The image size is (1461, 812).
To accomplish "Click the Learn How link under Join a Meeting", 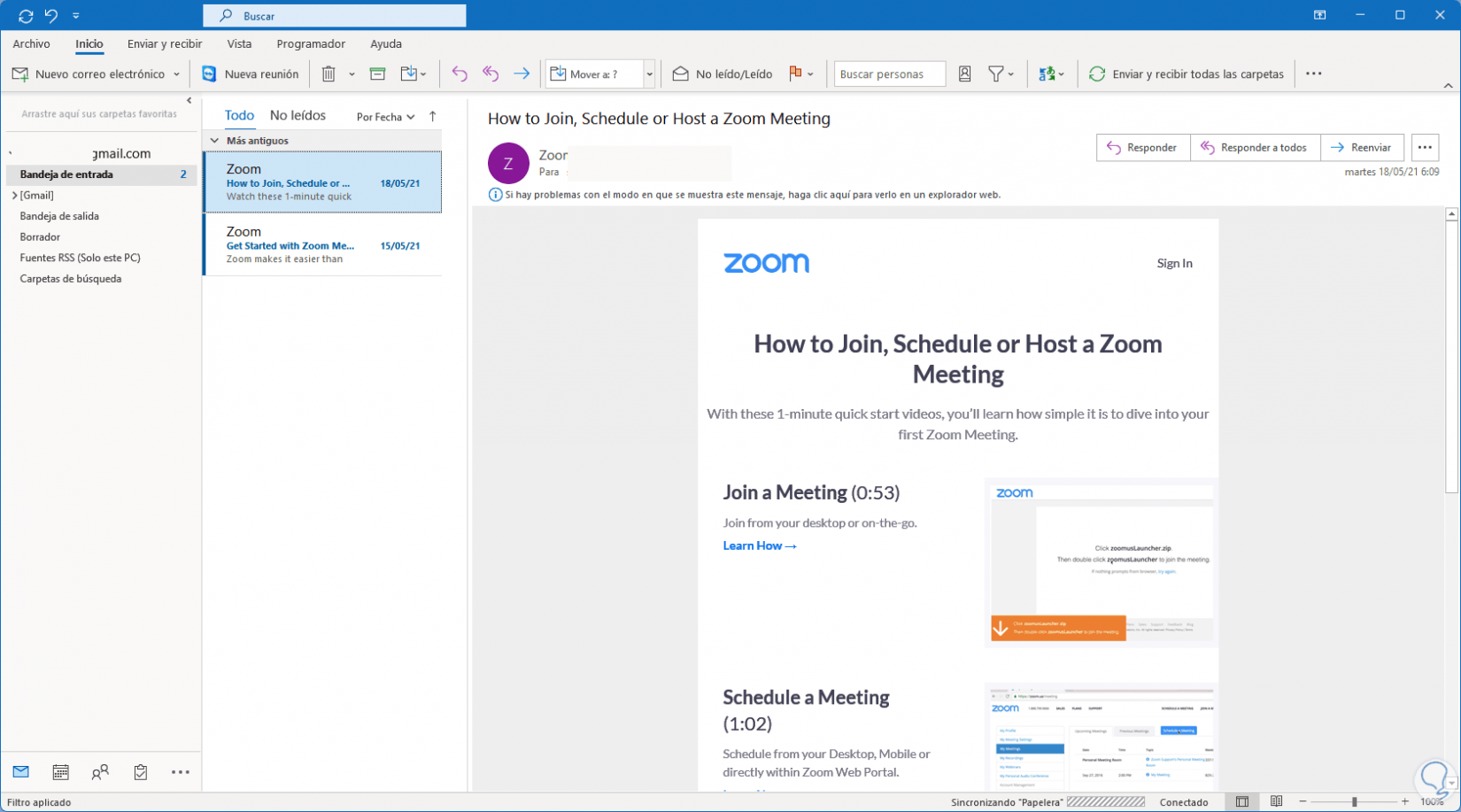I will [x=760, y=546].
